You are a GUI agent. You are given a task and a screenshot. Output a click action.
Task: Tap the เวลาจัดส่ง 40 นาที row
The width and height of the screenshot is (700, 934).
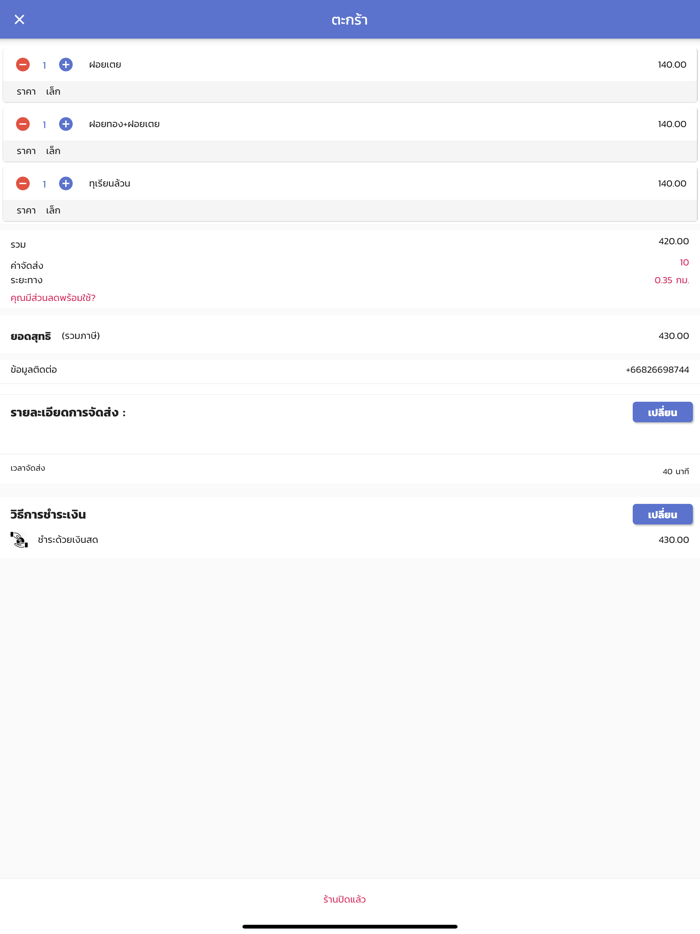[x=350, y=469]
